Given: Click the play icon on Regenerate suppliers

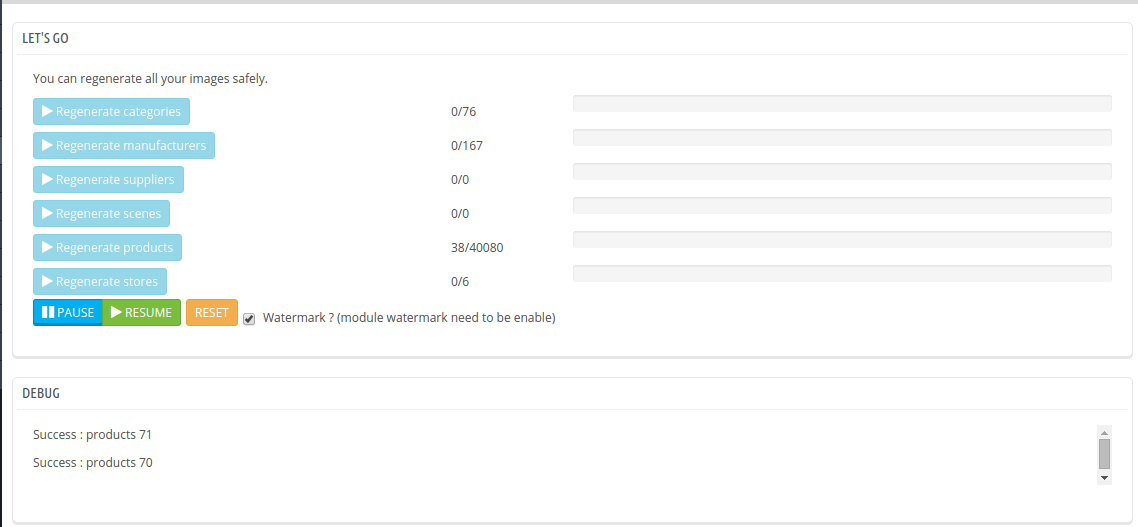Looking at the screenshot, I should tap(47, 179).
